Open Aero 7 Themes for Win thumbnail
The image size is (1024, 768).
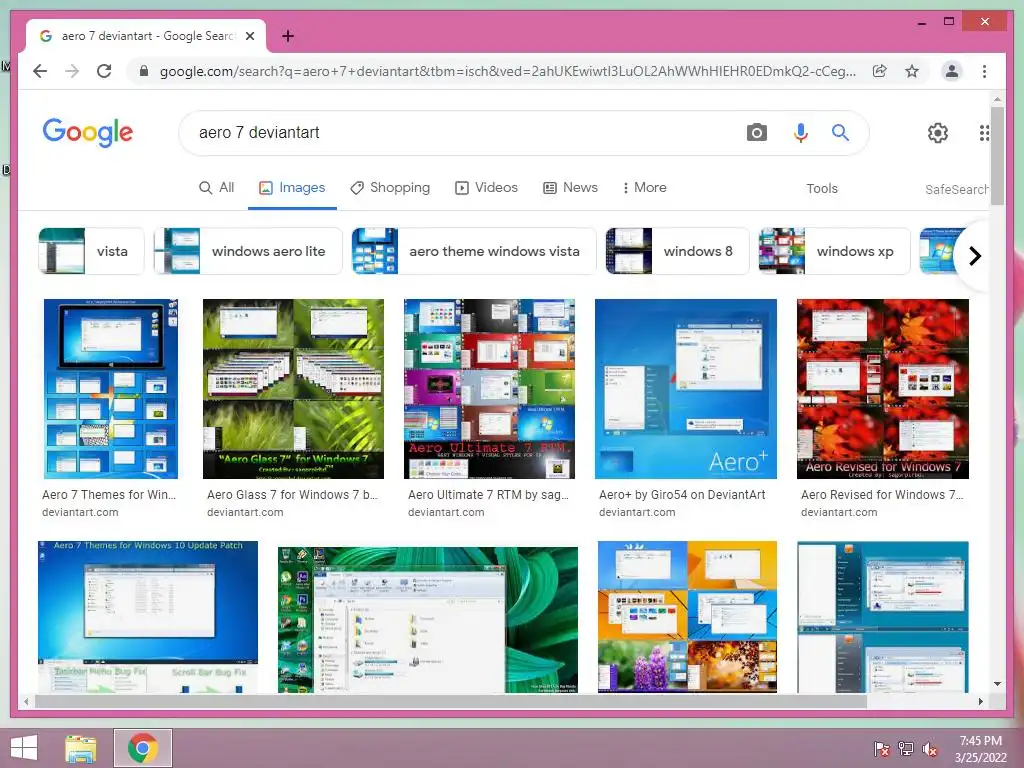(110, 389)
